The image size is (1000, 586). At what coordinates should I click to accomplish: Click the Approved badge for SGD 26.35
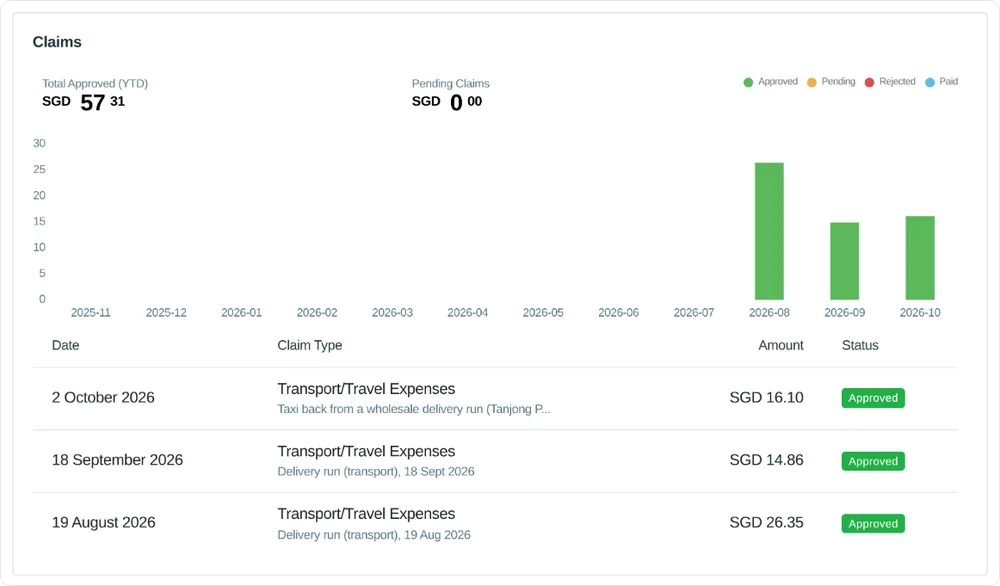click(x=873, y=524)
